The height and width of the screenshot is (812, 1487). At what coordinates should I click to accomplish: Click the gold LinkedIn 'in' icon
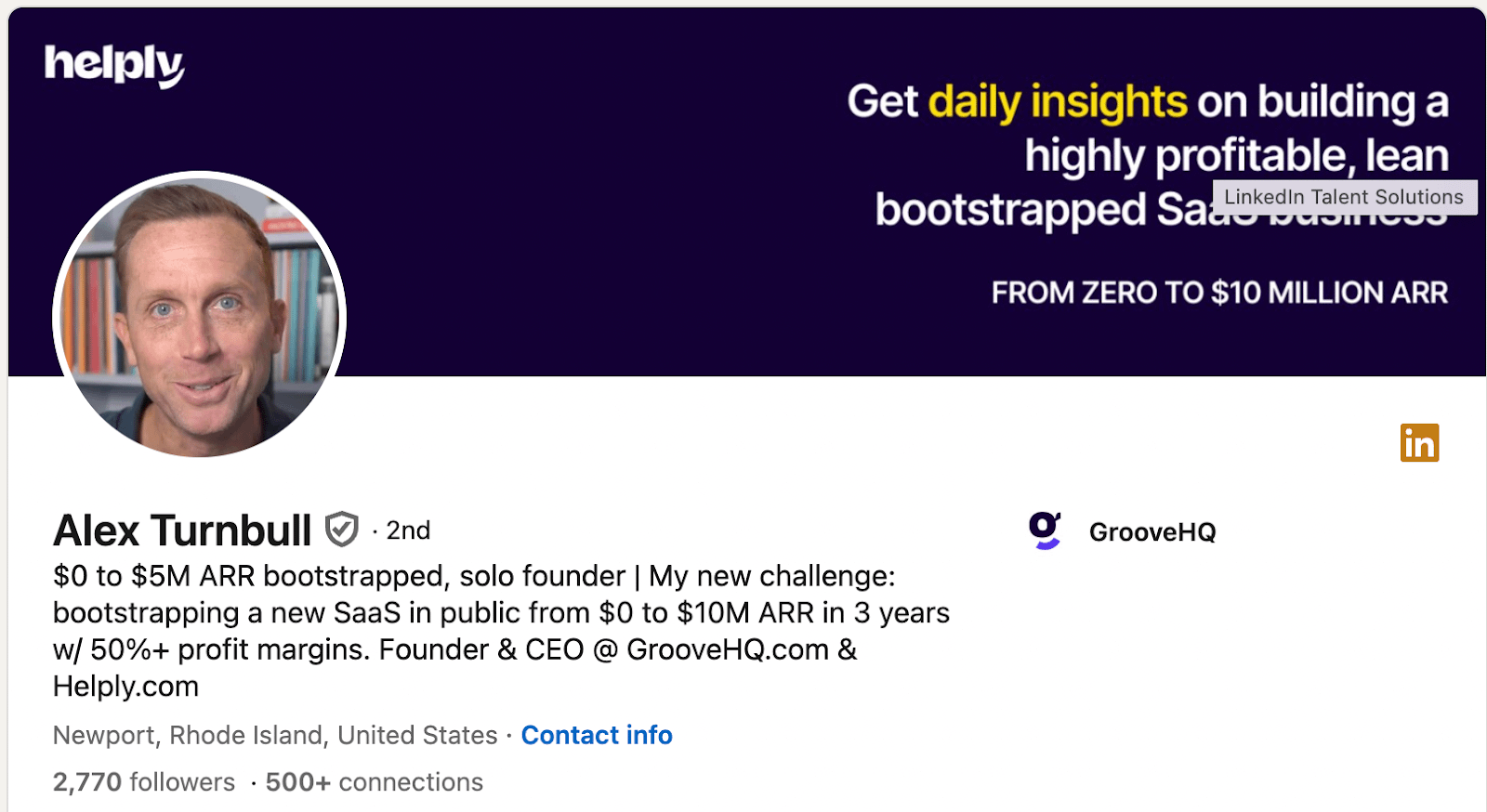1419,443
